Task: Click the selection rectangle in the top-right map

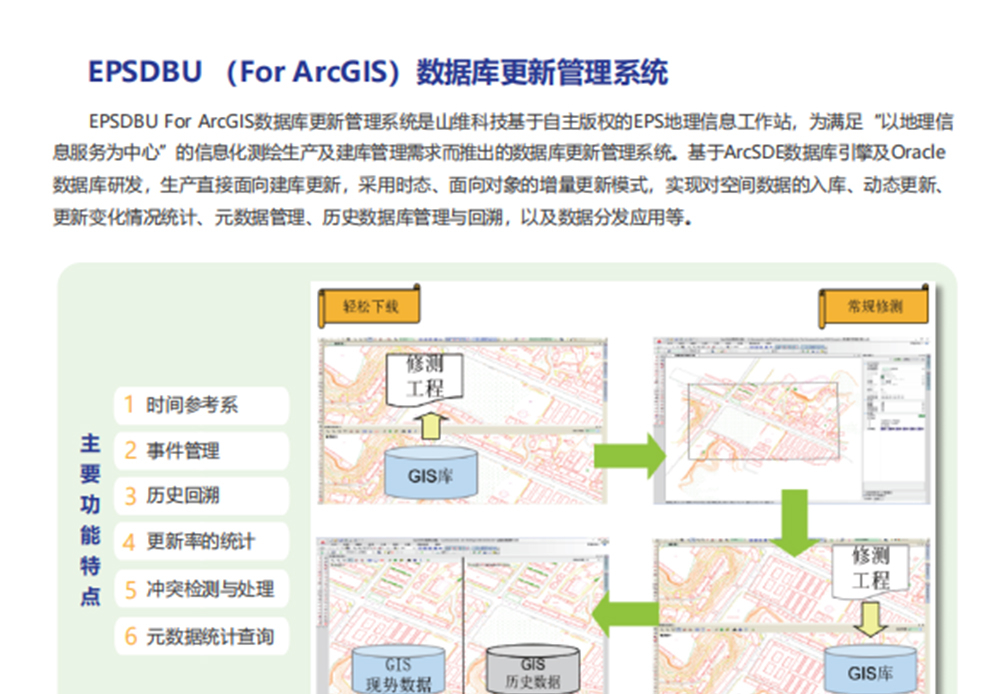Action: 763,421
